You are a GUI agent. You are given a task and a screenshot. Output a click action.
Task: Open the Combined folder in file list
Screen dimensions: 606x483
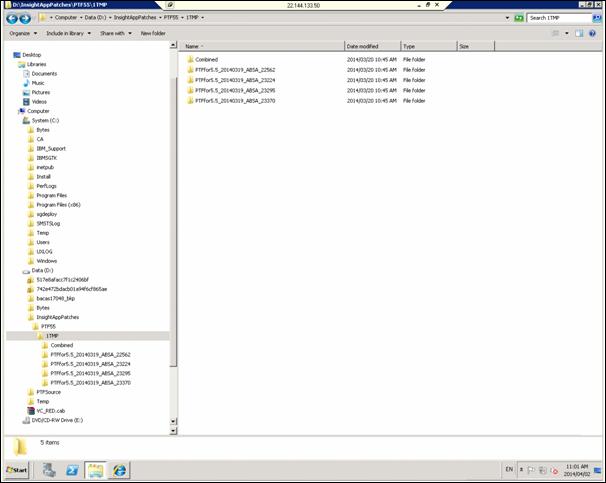[x=206, y=60]
